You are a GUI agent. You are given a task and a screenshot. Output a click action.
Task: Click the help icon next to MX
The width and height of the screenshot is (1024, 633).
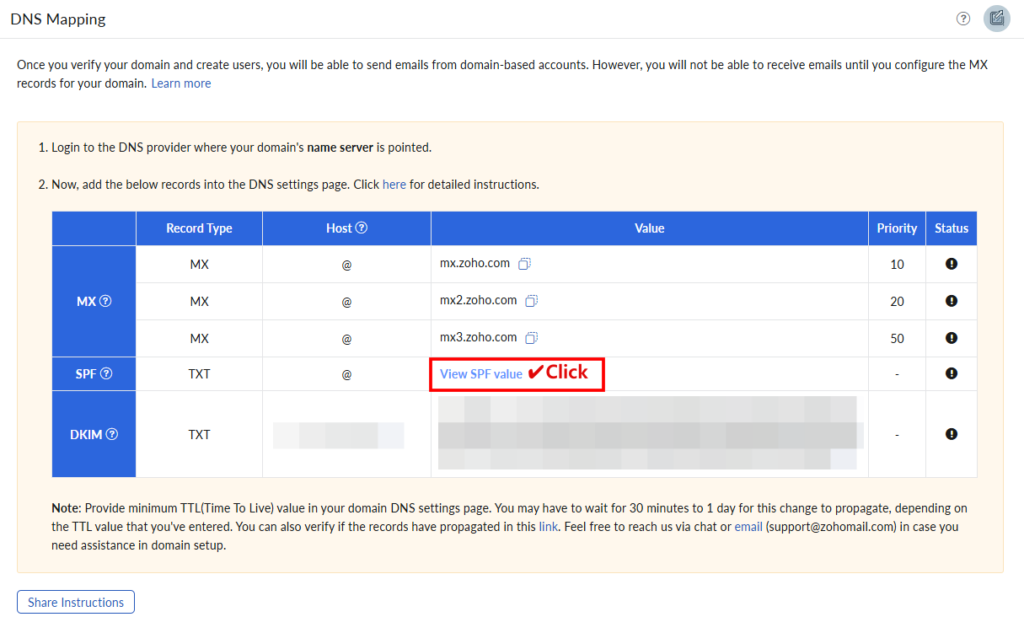pos(105,301)
